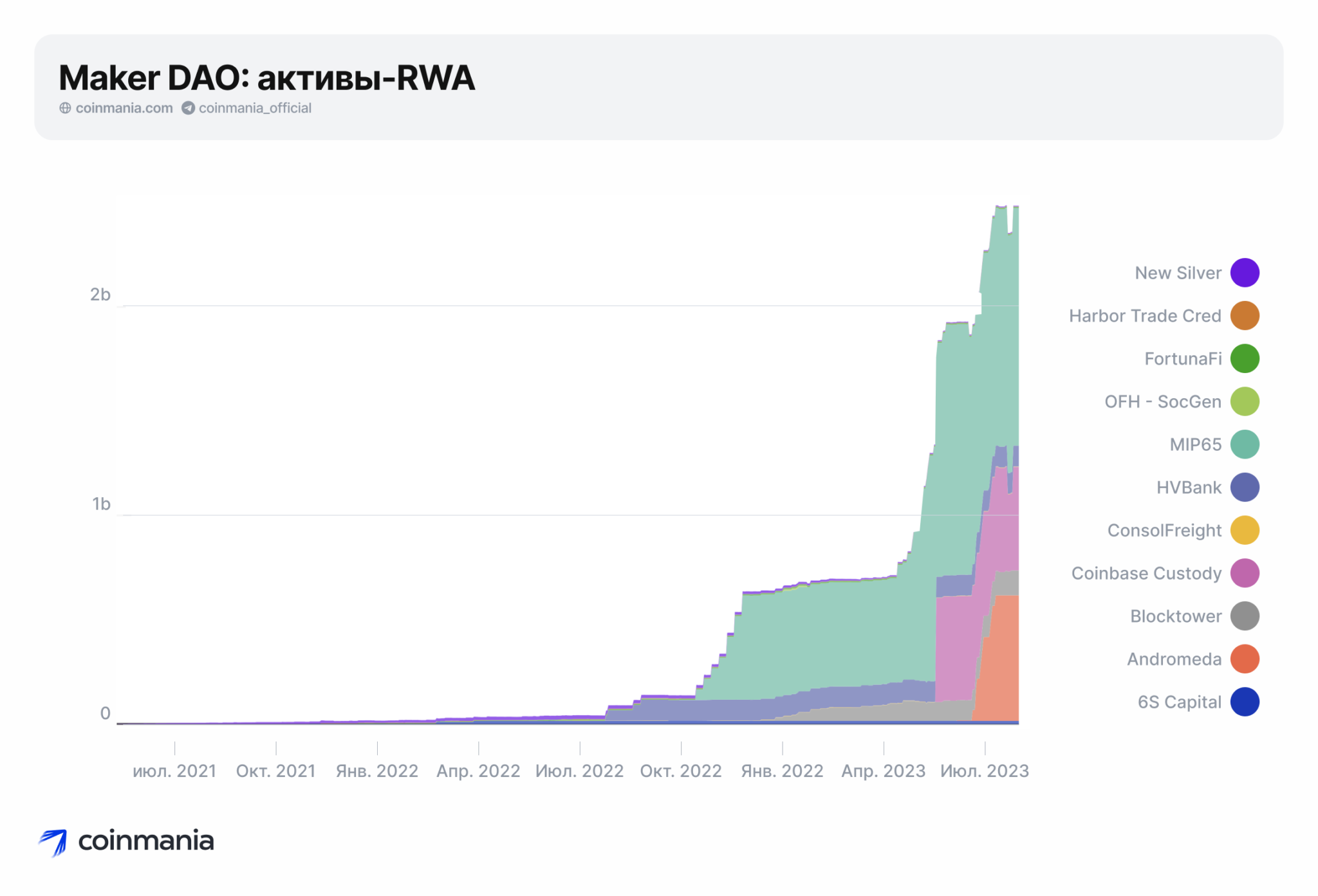Click the coinmania brand wordmark

tap(145, 841)
